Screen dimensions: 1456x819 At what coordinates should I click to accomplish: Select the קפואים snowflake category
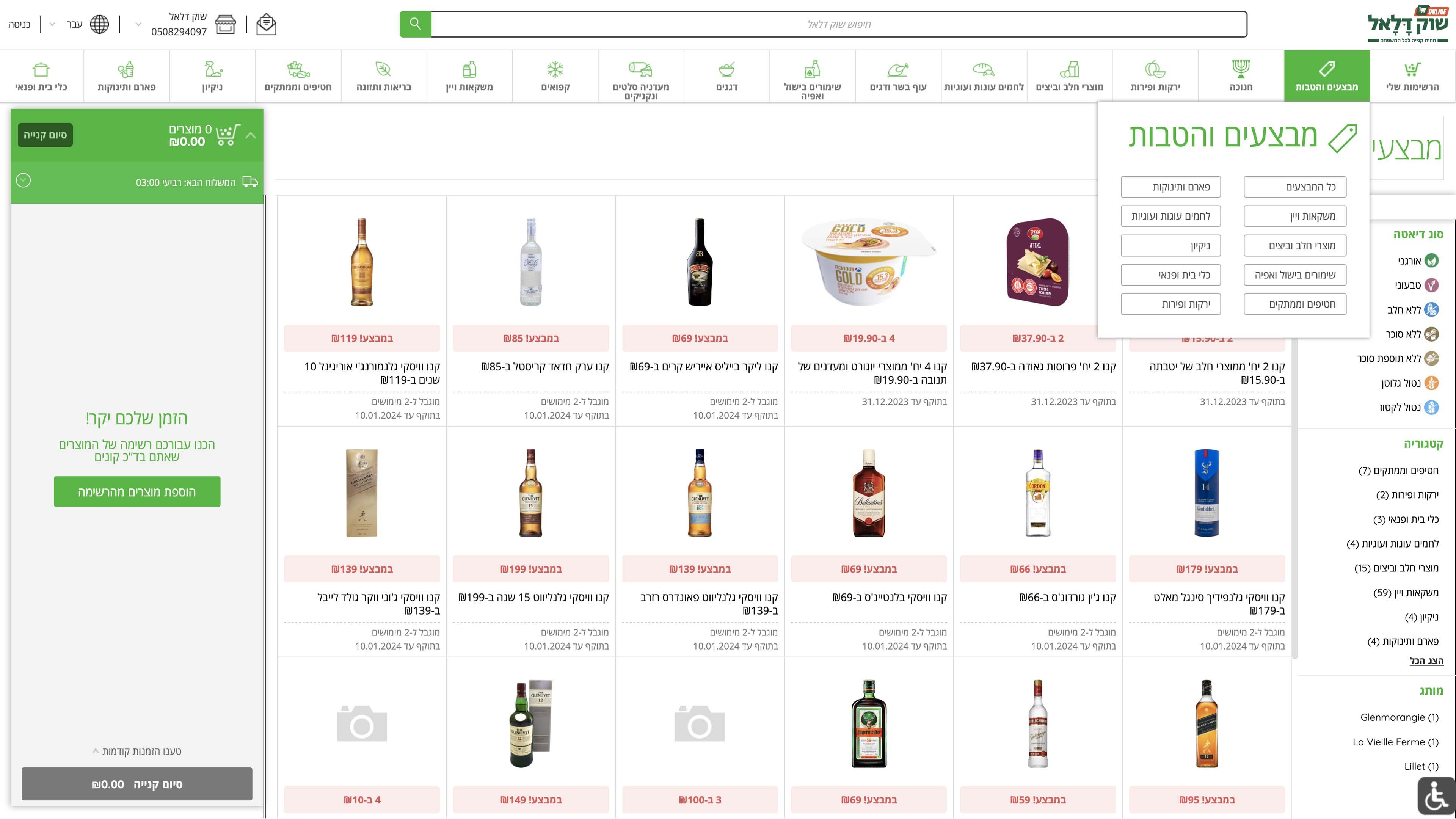pyautogui.click(x=555, y=76)
